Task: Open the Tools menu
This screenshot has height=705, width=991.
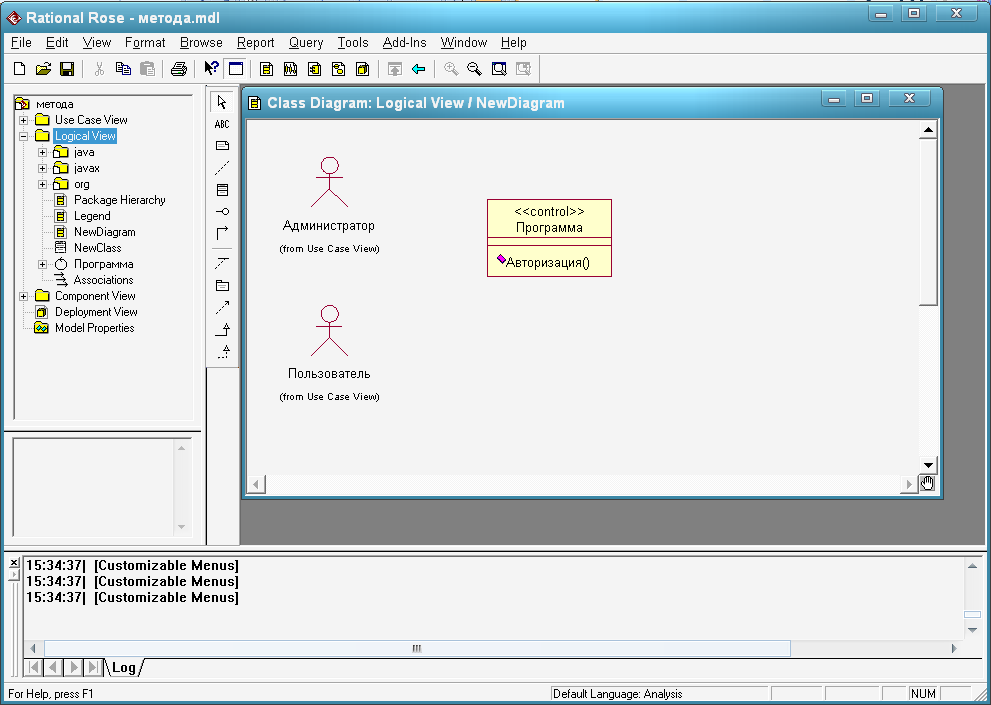Action: click(x=353, y=42)
